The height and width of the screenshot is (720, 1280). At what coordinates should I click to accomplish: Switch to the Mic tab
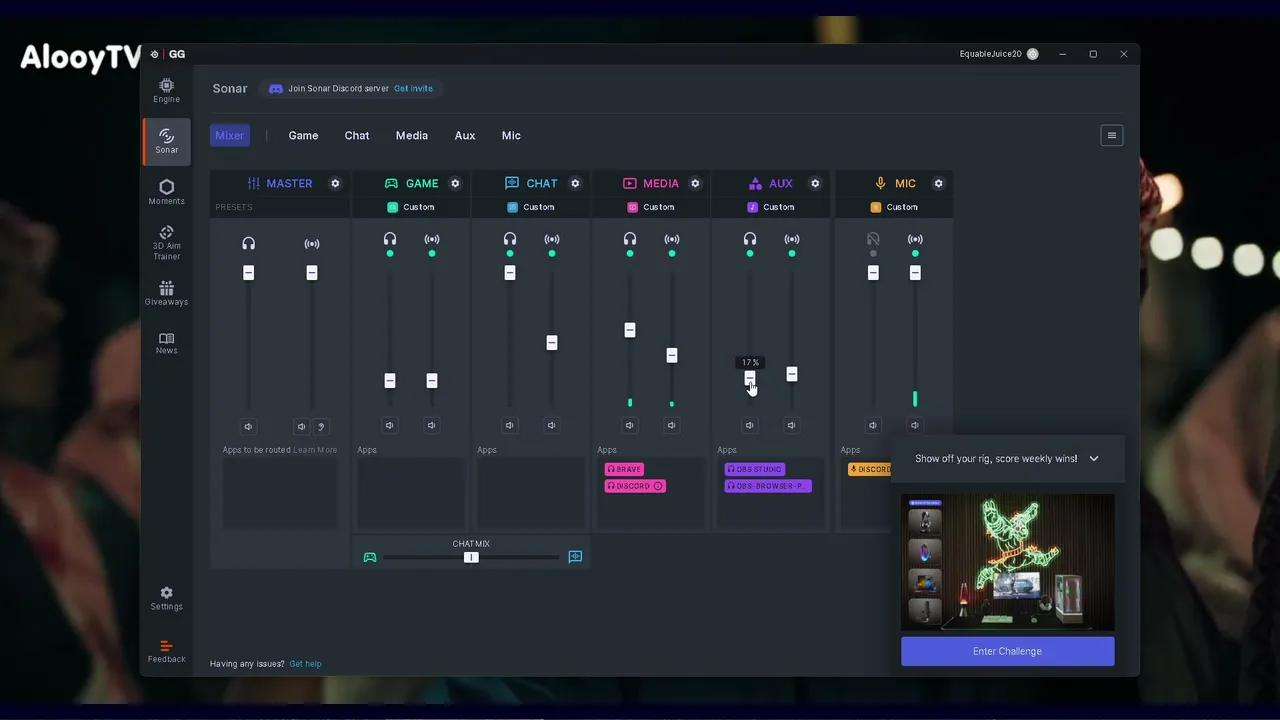tap(511, 135)
